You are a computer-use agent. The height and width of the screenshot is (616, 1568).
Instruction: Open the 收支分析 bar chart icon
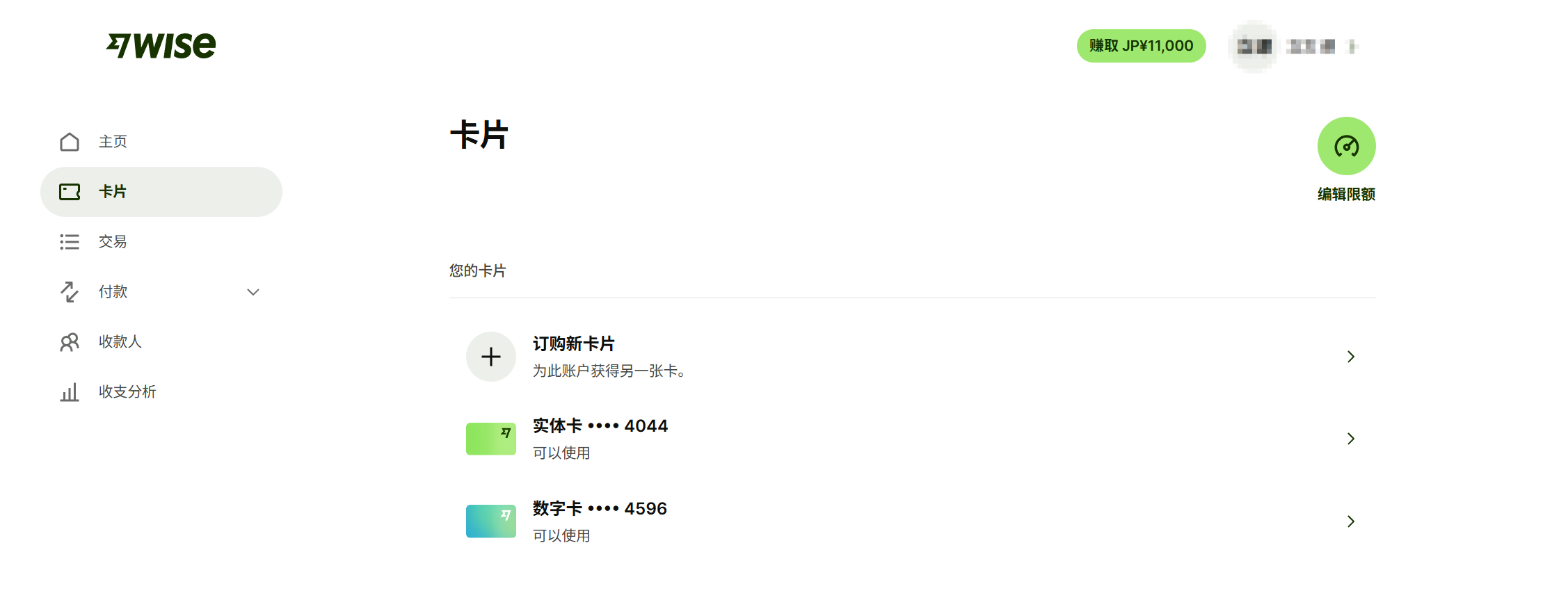70,392
